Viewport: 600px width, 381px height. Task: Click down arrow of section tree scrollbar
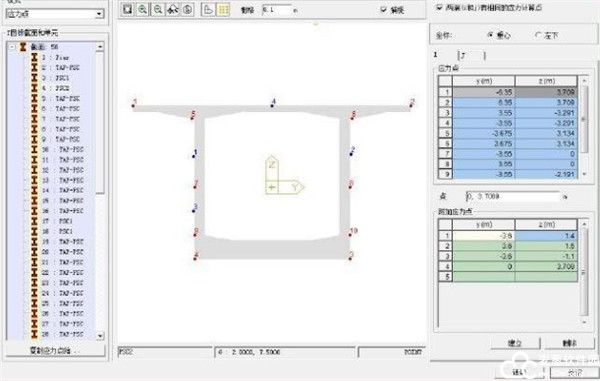point(99,335)
